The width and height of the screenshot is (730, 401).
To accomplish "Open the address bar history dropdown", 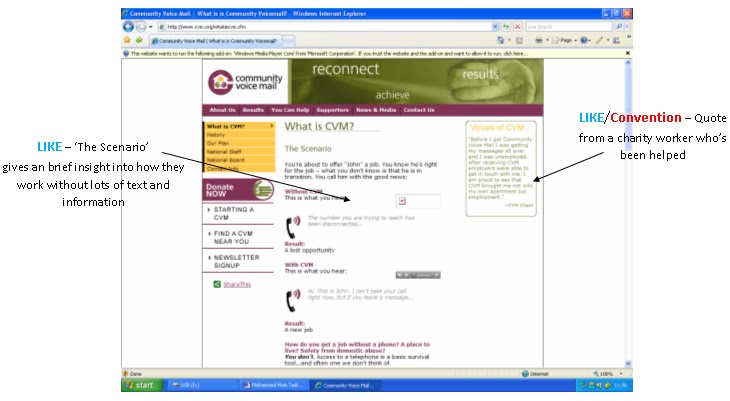I will [x=495, y=27].
